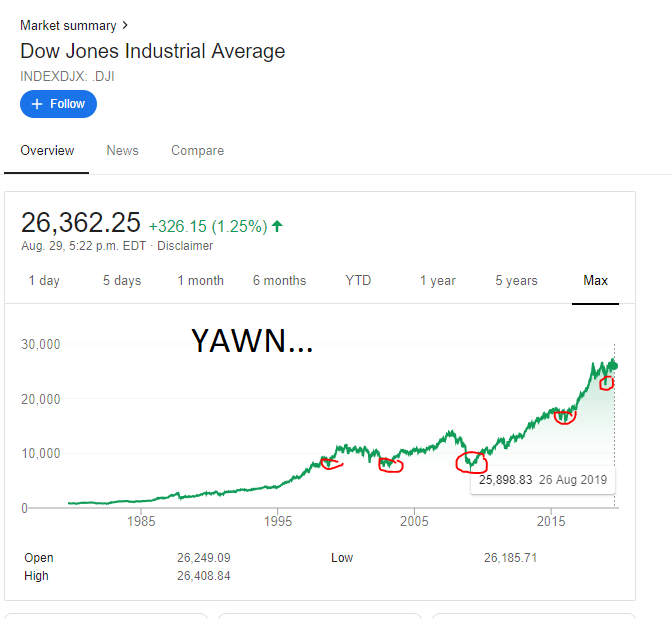Click the 25,898.83 chart tooltip
Viewport: 672px width, 619px height.
[x=542, y=480]
